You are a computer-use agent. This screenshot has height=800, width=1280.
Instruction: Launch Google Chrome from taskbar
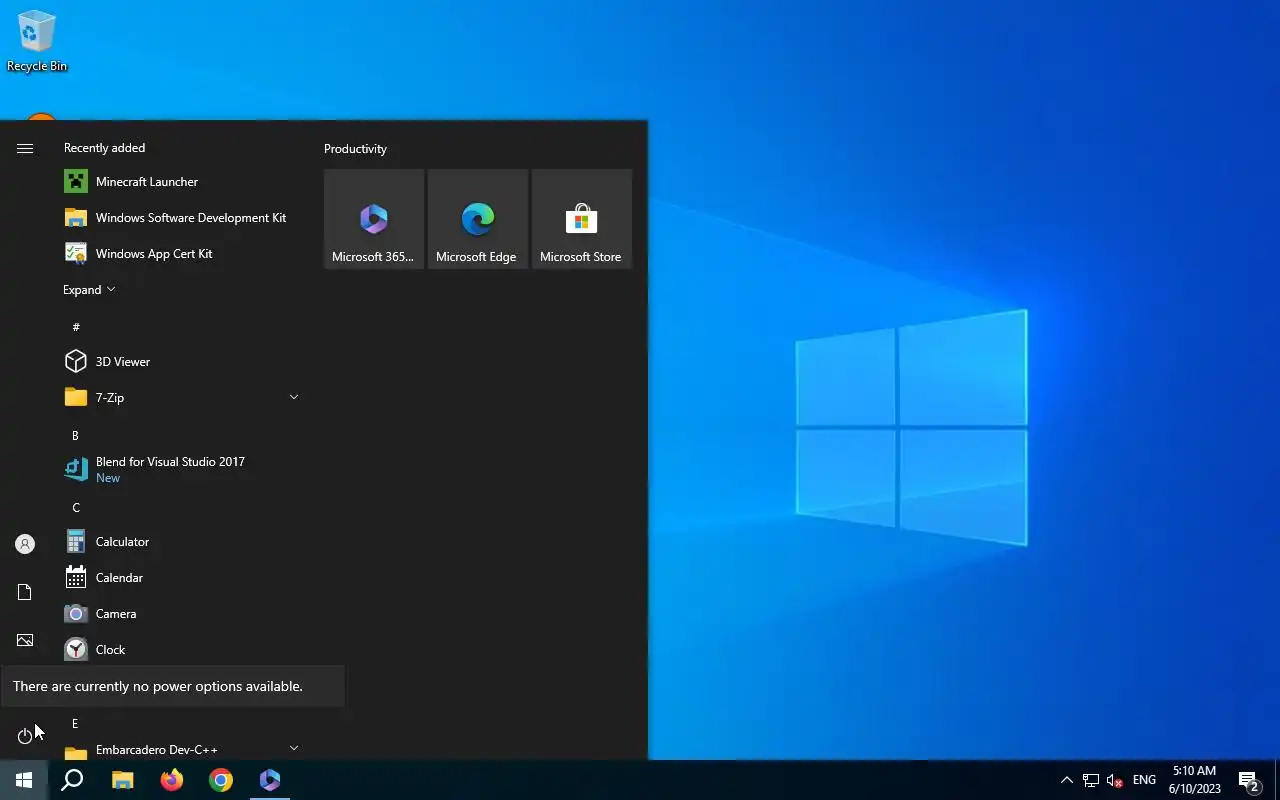(221, 780)
